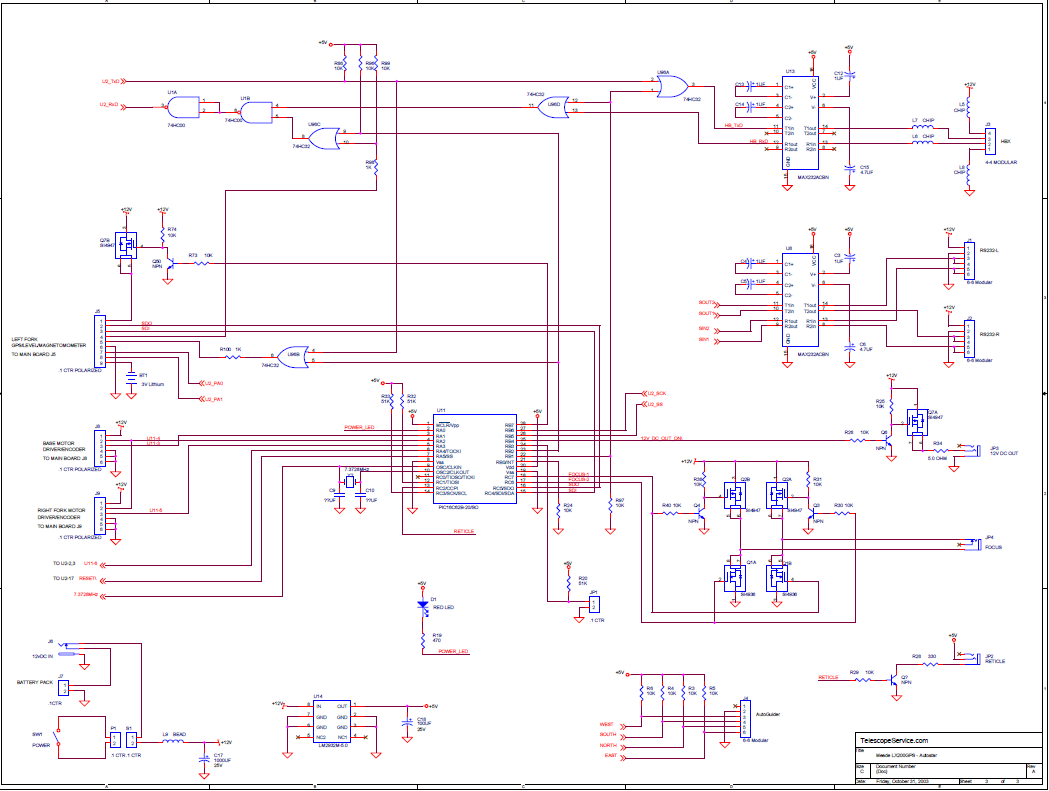Click the TelescopeService.com title block text
This screenshot has height=791, width=1049.
pos(894,741)
